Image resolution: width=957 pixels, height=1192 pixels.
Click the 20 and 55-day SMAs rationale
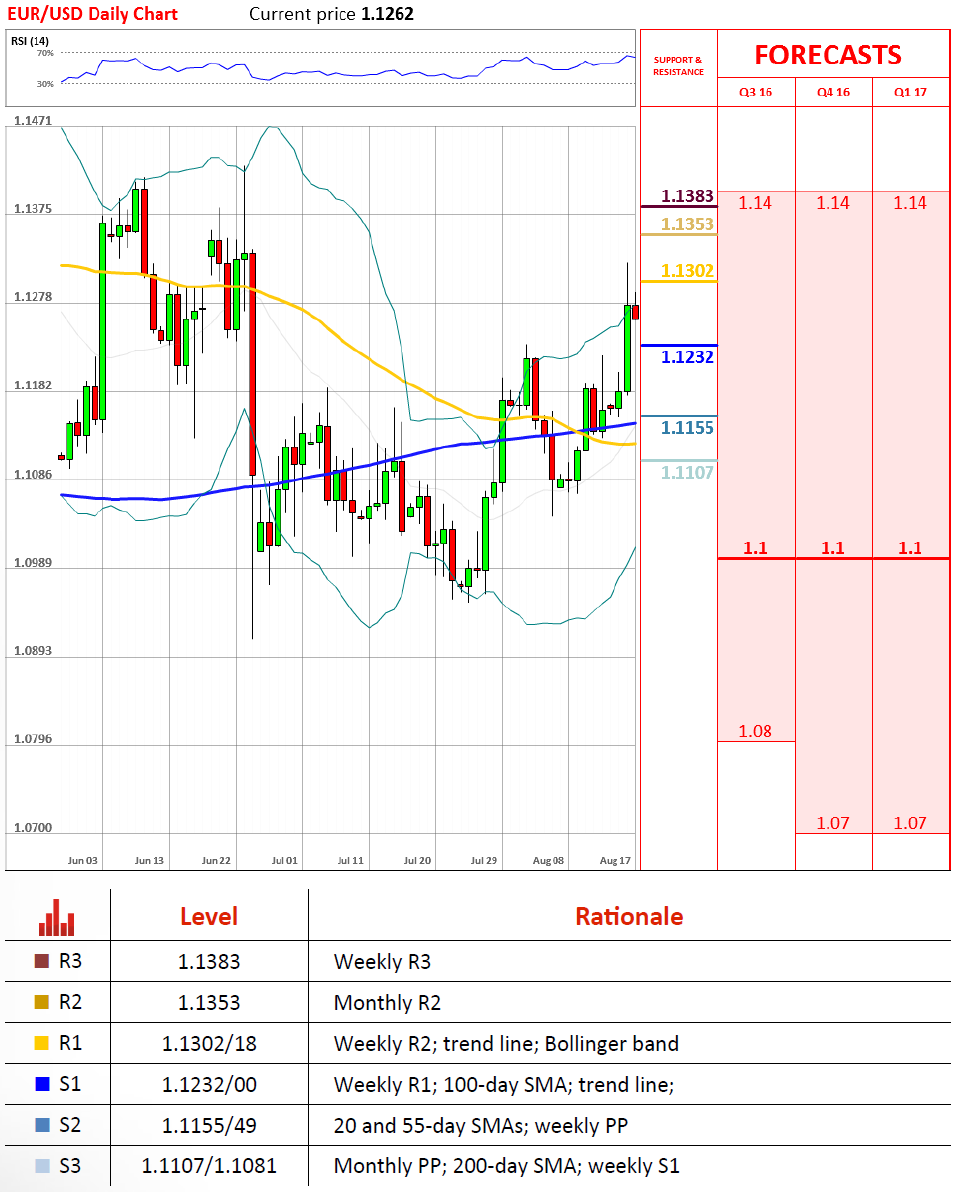[481, 1126]
